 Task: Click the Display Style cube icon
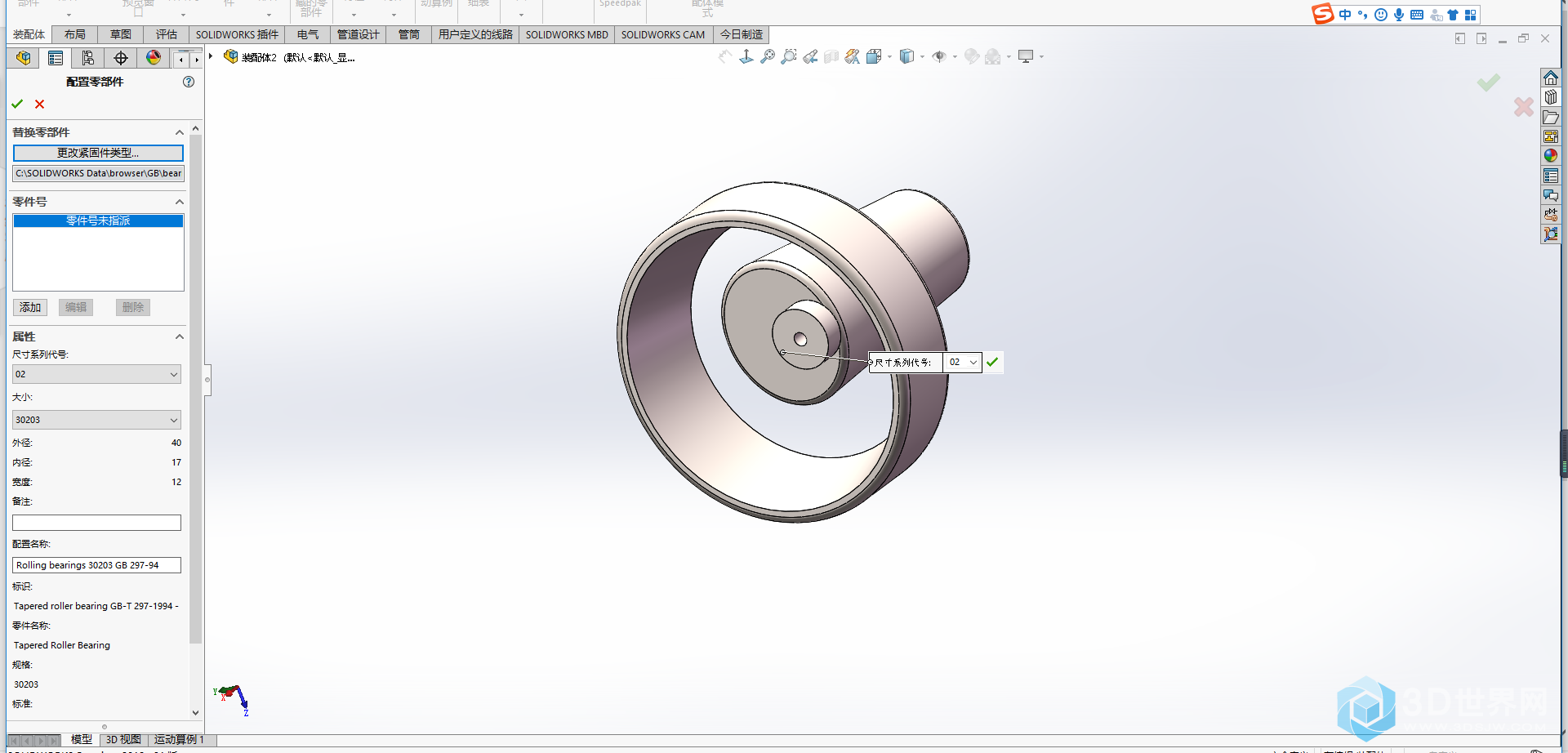click(906, 56)
